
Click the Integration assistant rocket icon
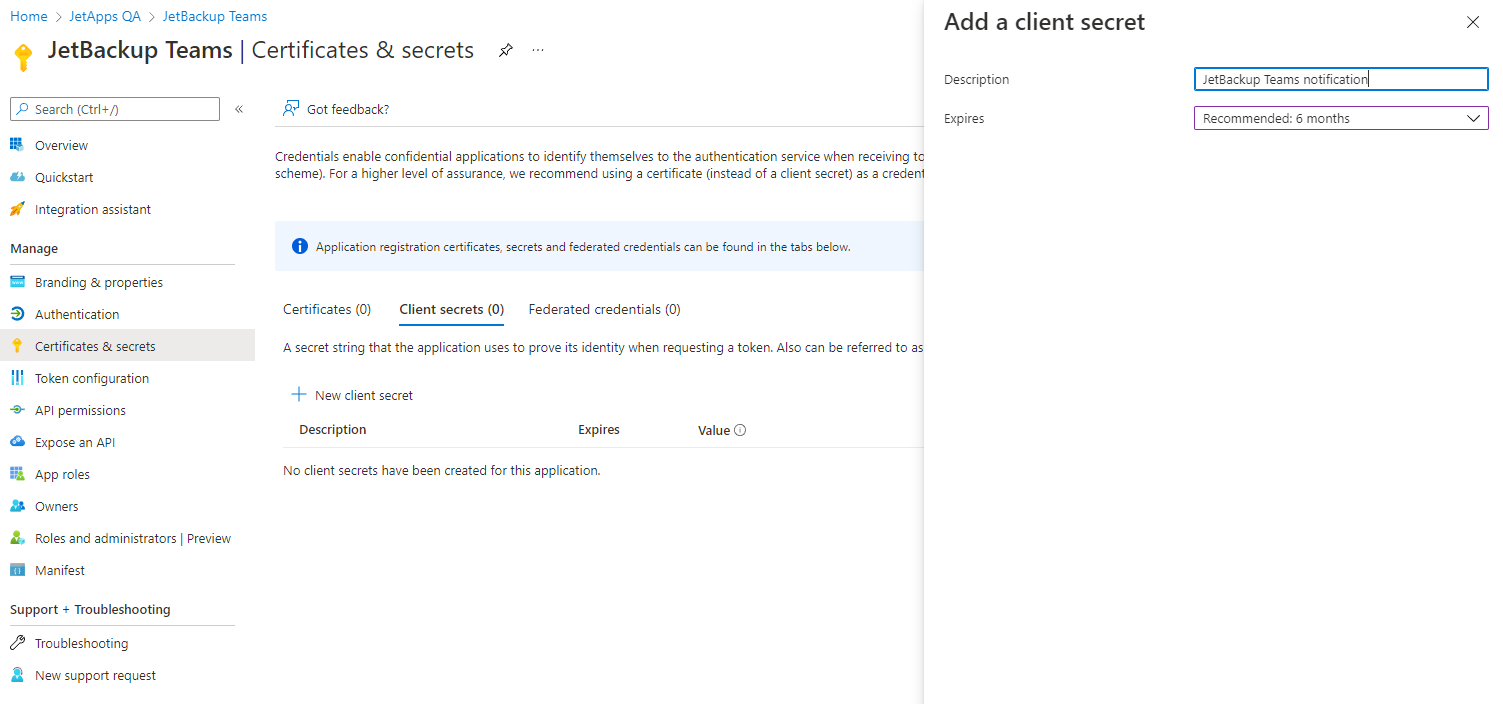coord(17,209)
